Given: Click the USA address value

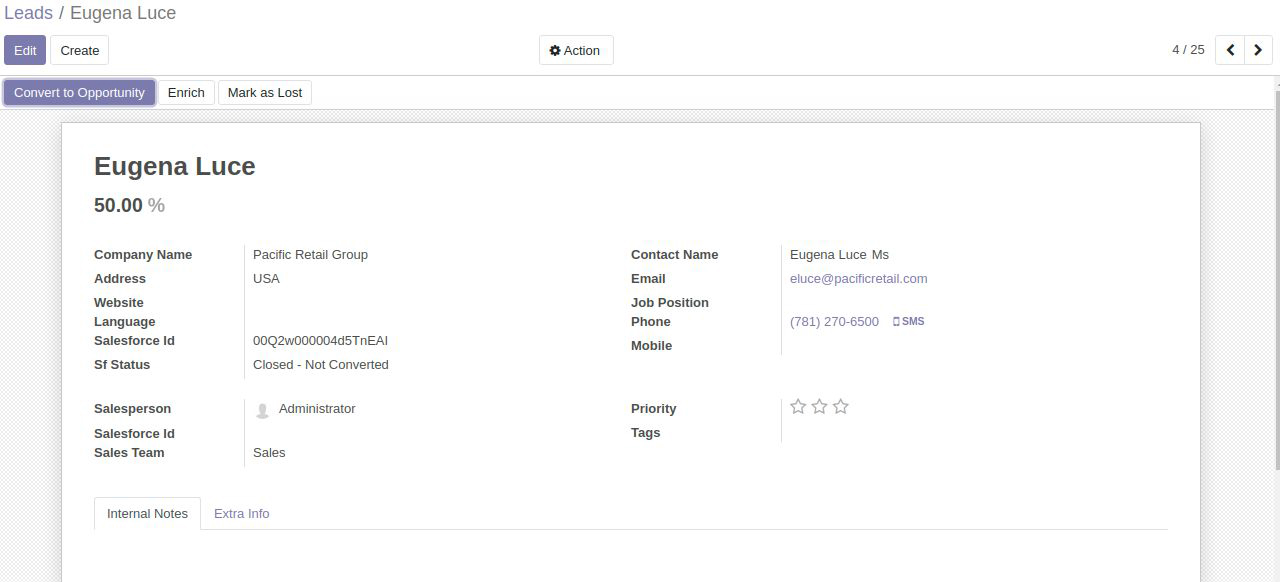Looking at the screenshot, I should [266, 279].
